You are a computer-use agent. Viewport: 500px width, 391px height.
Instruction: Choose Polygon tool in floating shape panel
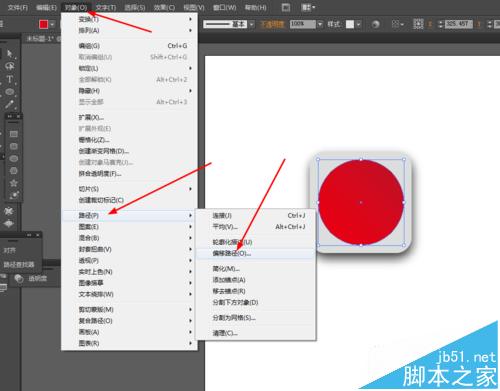[14, 171]
